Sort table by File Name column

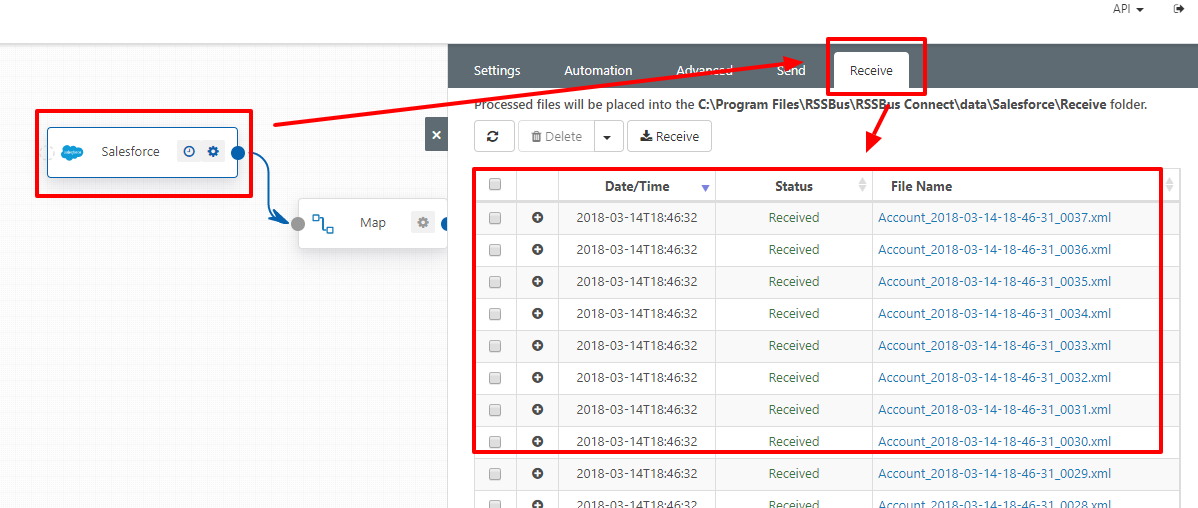[1025, 186]
